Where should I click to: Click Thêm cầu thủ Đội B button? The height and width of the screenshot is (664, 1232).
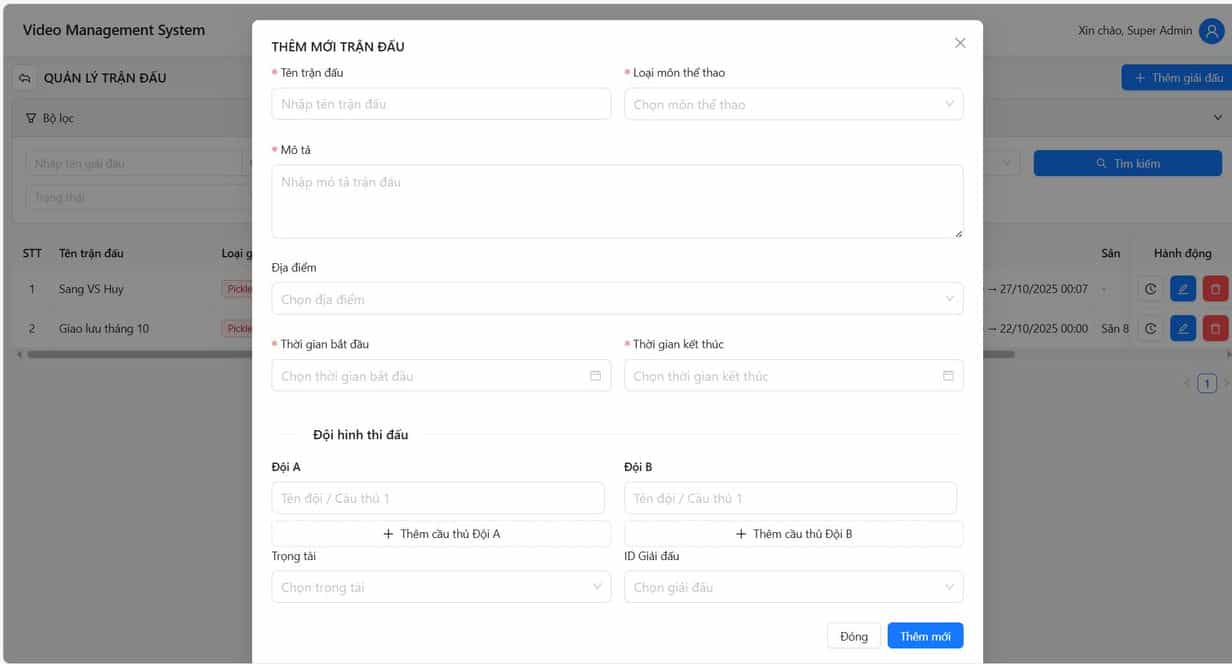[x=793, y=534]
